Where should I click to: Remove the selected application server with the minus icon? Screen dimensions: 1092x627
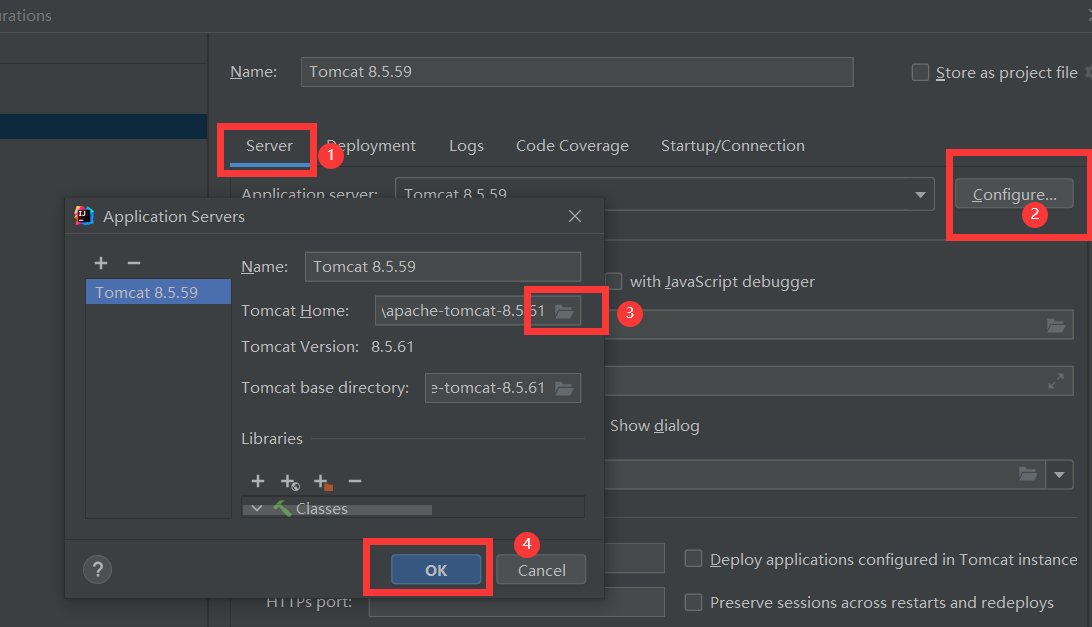coord(134,263)
